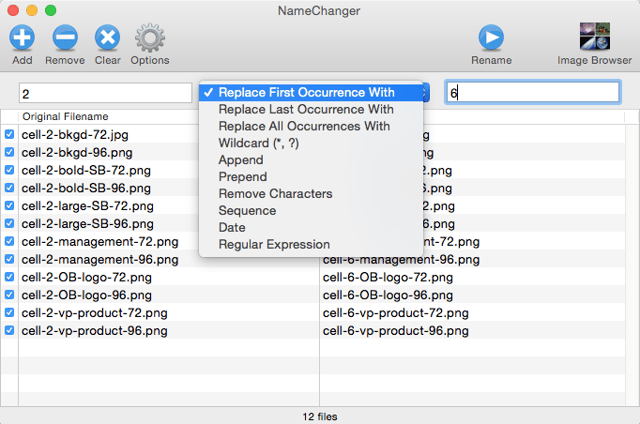The image size is (640, 424).
Task: Choose Replace Last Occurrence With
Action: click(311, 109)
